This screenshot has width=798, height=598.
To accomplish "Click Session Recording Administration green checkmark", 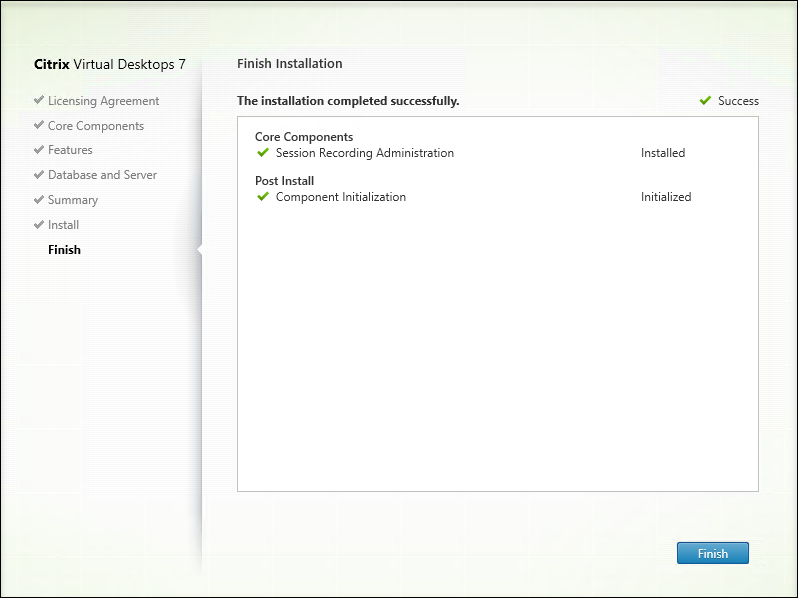I will [263, 153].
